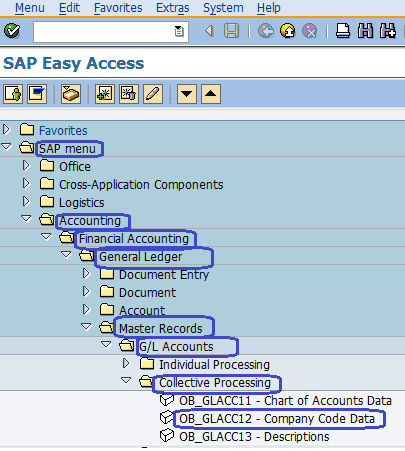Click the Add to Favorites icon
Screen dimensions: 405x451
tap(105, 94)
